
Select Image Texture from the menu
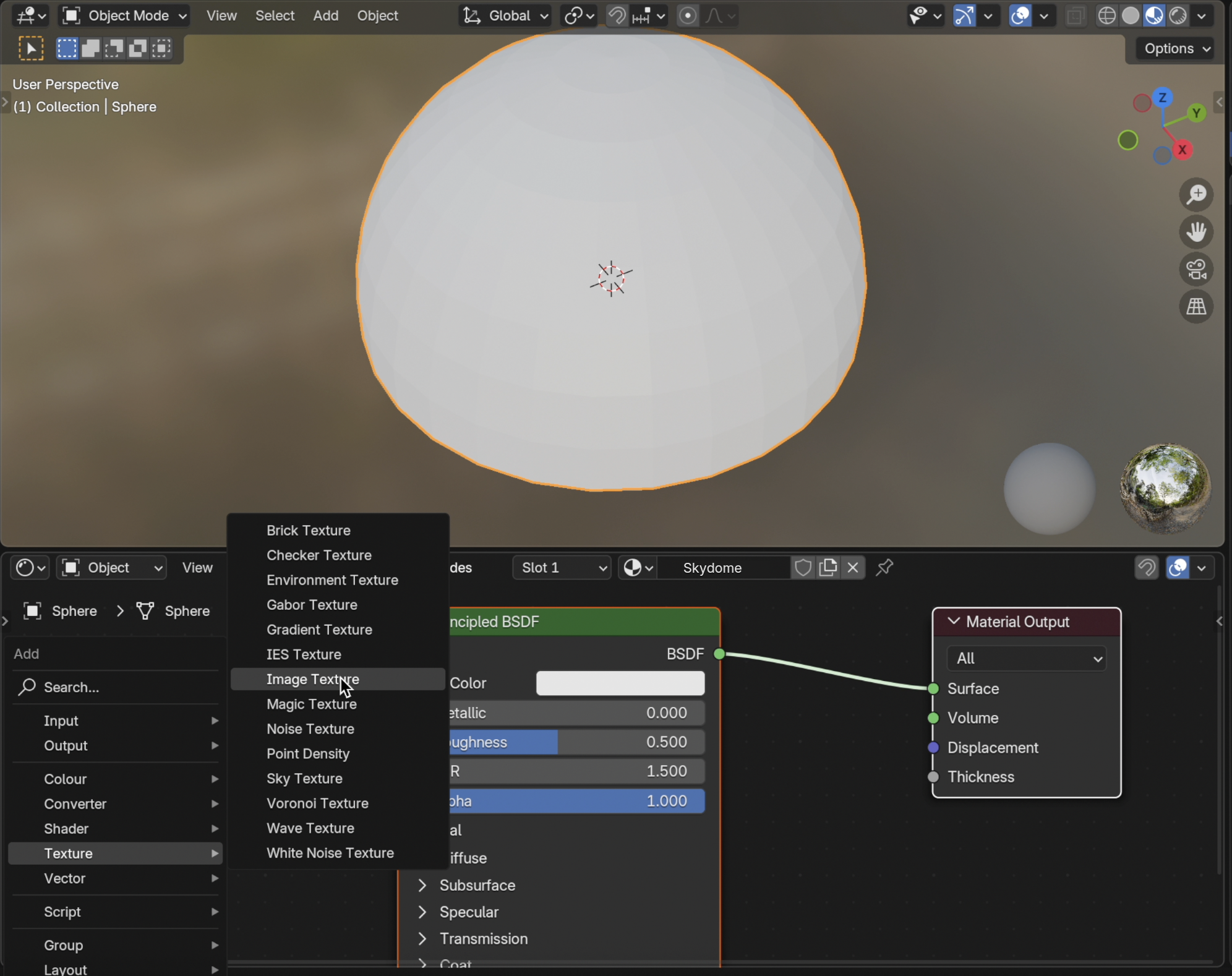(312, 679)
